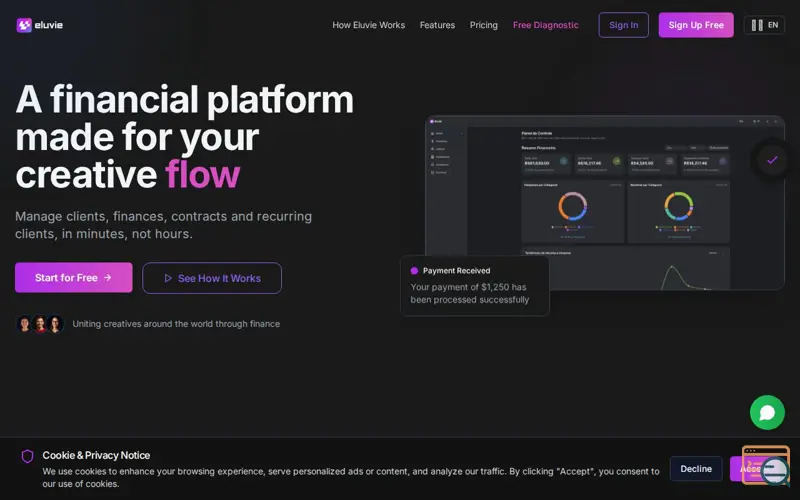This screenshot has width=800, height=500.
Task: Open the EN language selector
Action: pos(764,25)
